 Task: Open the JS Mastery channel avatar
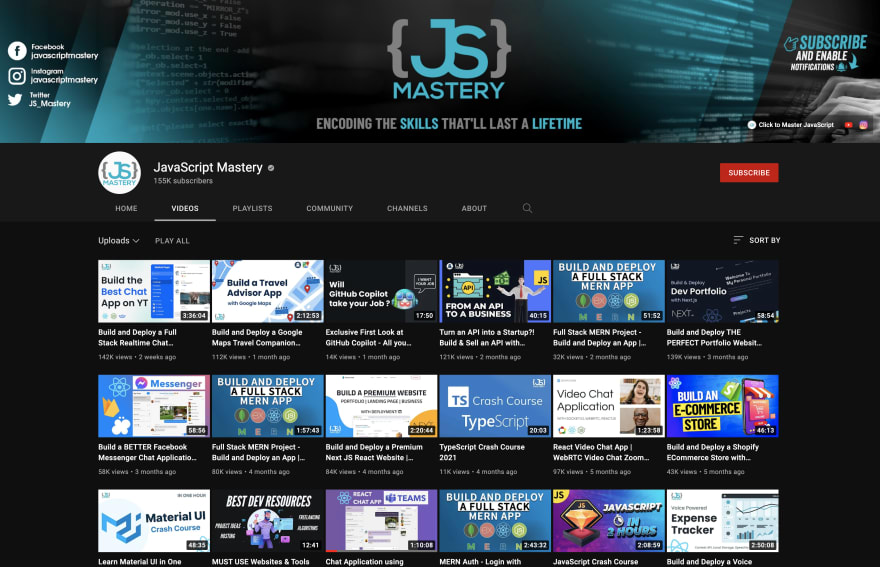point(120,173)
